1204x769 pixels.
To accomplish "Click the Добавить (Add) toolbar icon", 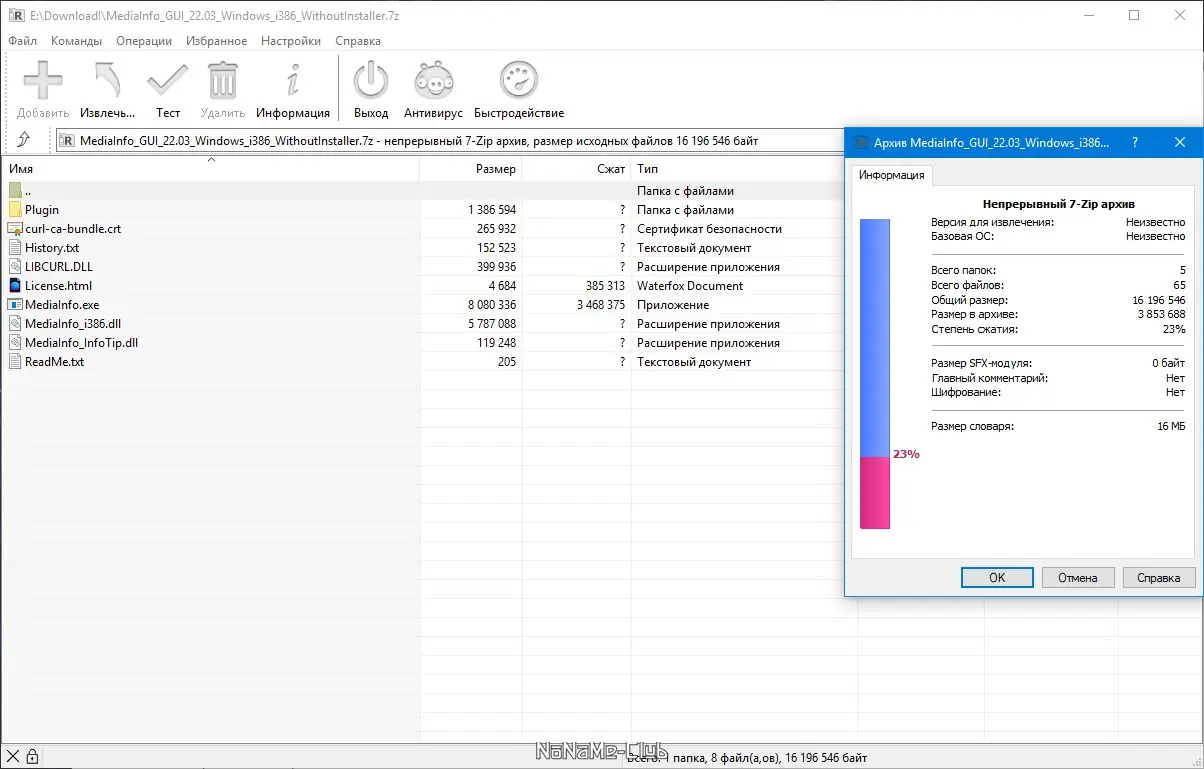I will click(x=43, y=79).
